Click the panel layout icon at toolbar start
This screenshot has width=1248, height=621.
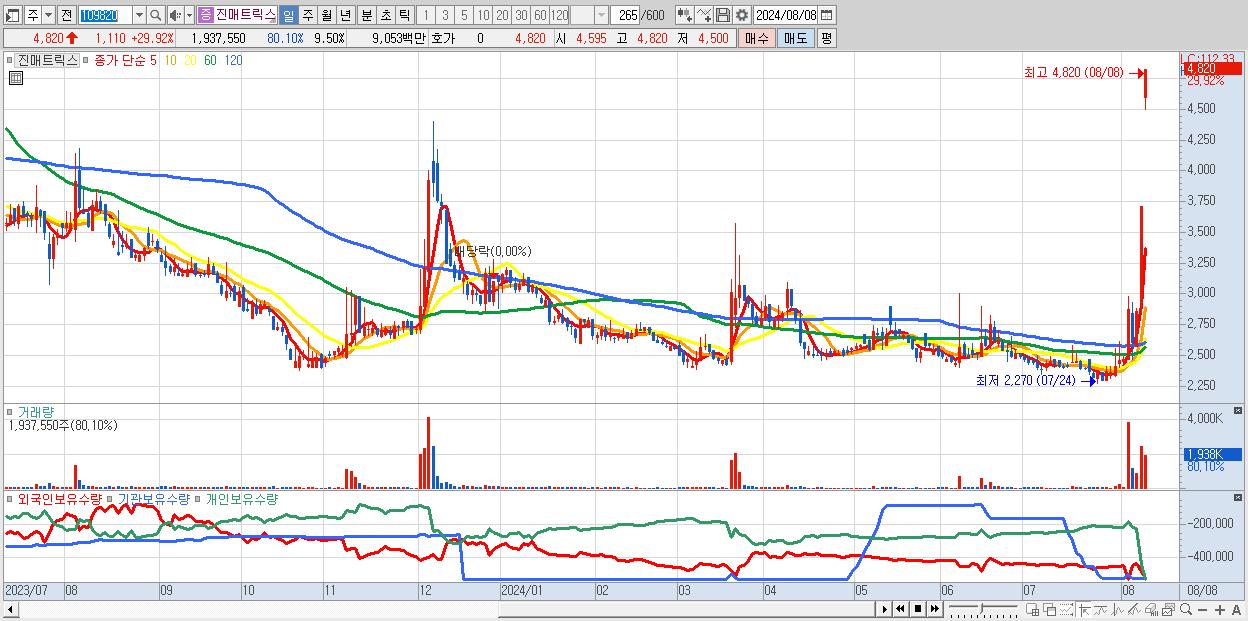coord(12,15)
